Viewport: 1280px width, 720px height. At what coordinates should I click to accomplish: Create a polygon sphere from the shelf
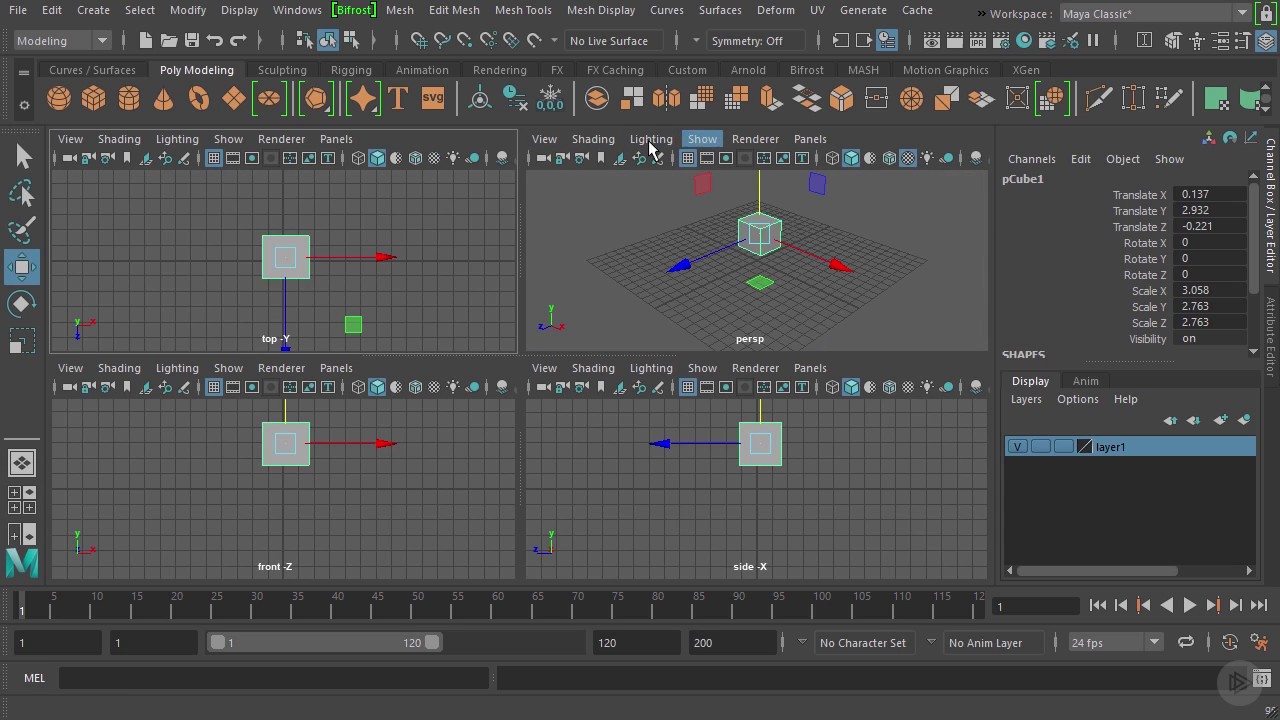click(58, 98)
